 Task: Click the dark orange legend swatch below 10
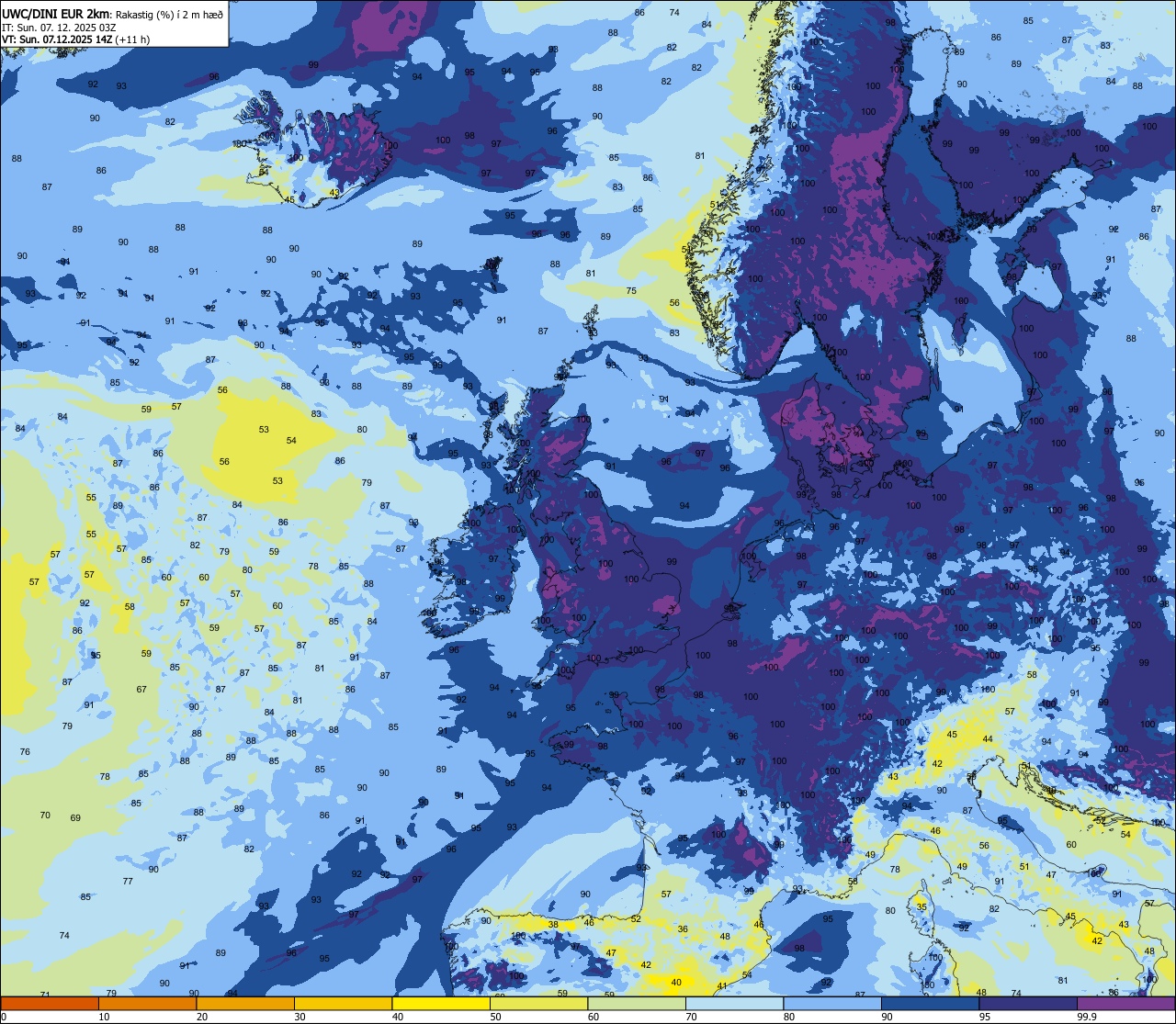pyautogui.click(x=50, y=1004)
